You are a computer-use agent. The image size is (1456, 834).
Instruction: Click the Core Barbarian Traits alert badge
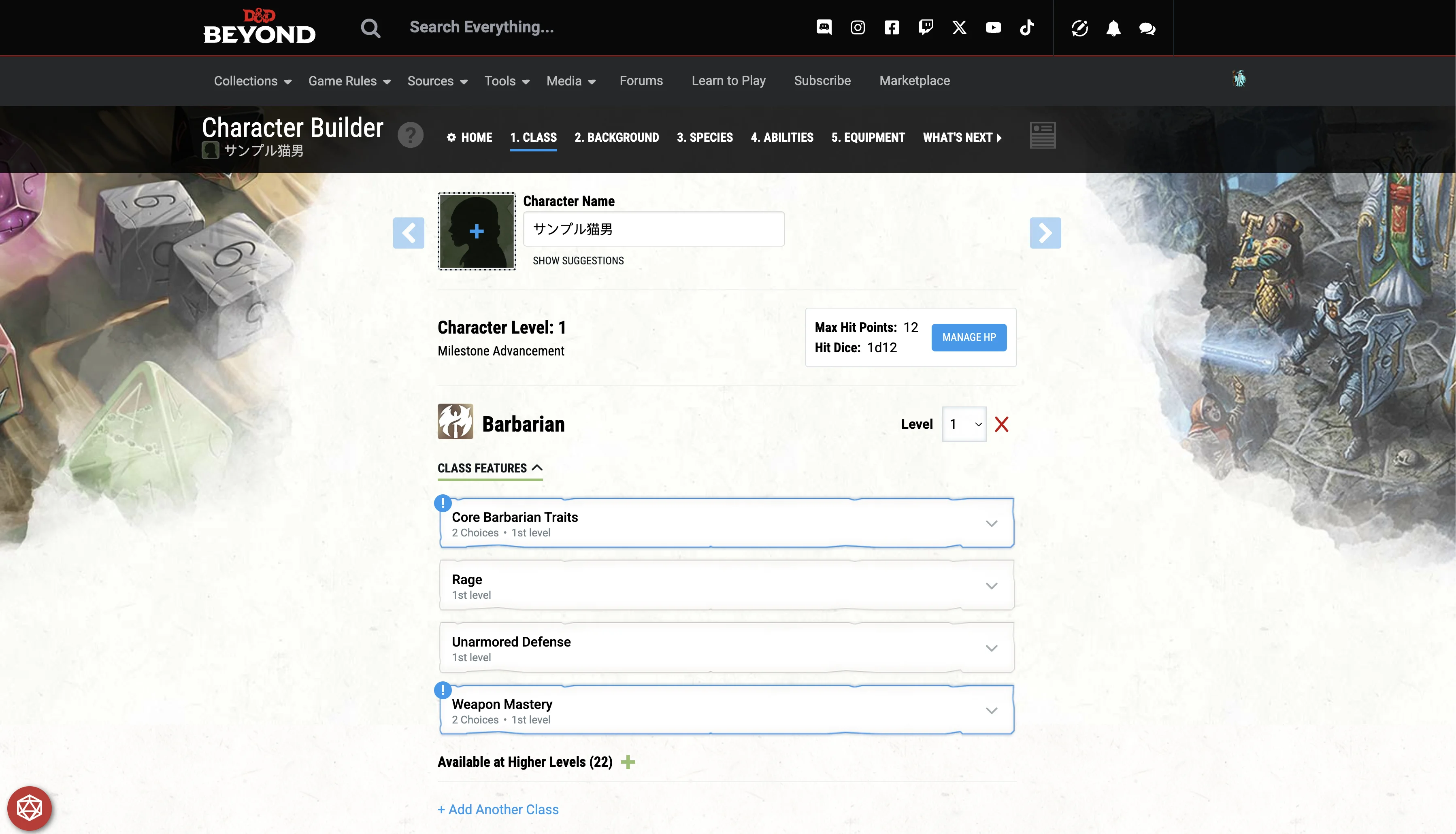tap(443, 503)
